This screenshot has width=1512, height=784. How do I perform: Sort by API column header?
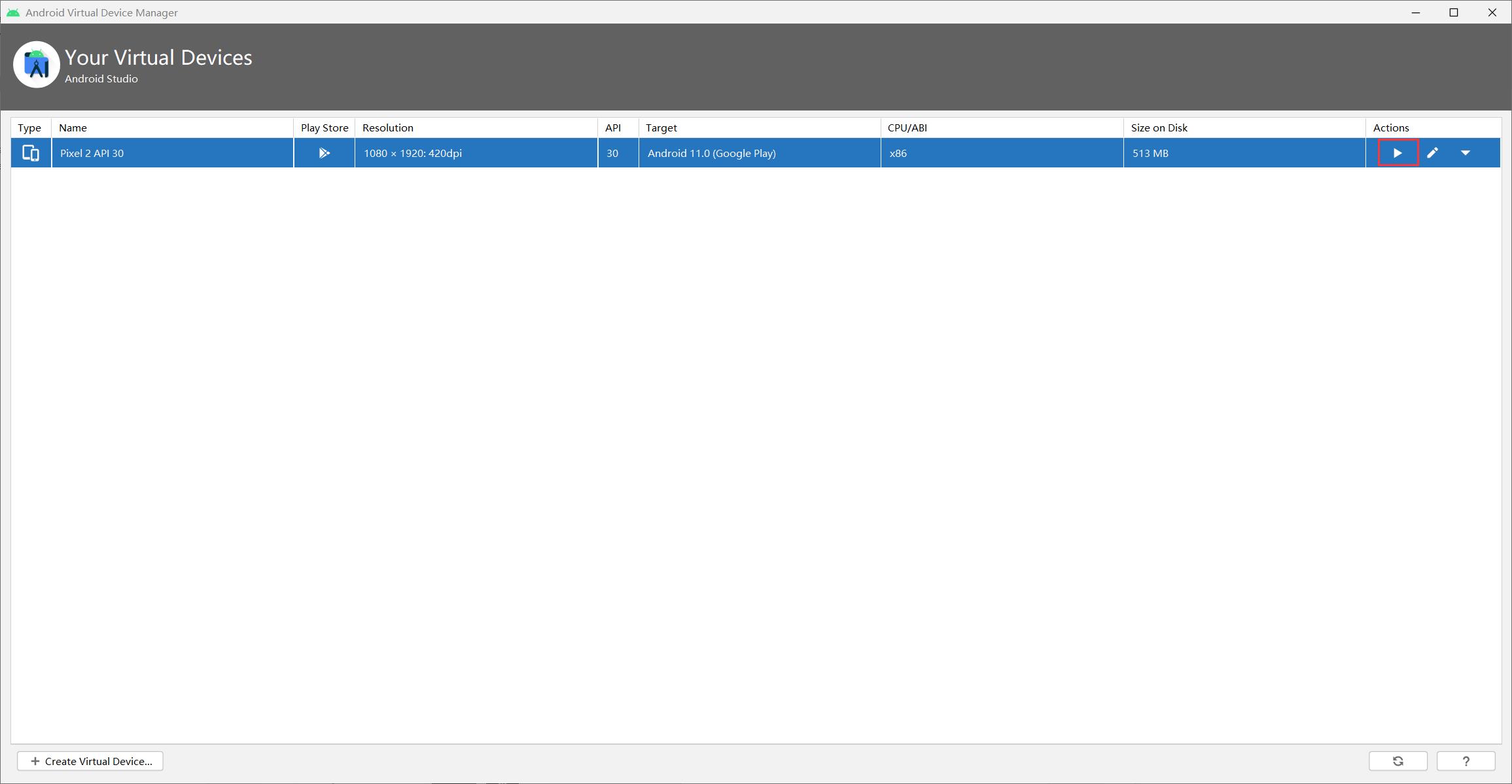(618, 128)
